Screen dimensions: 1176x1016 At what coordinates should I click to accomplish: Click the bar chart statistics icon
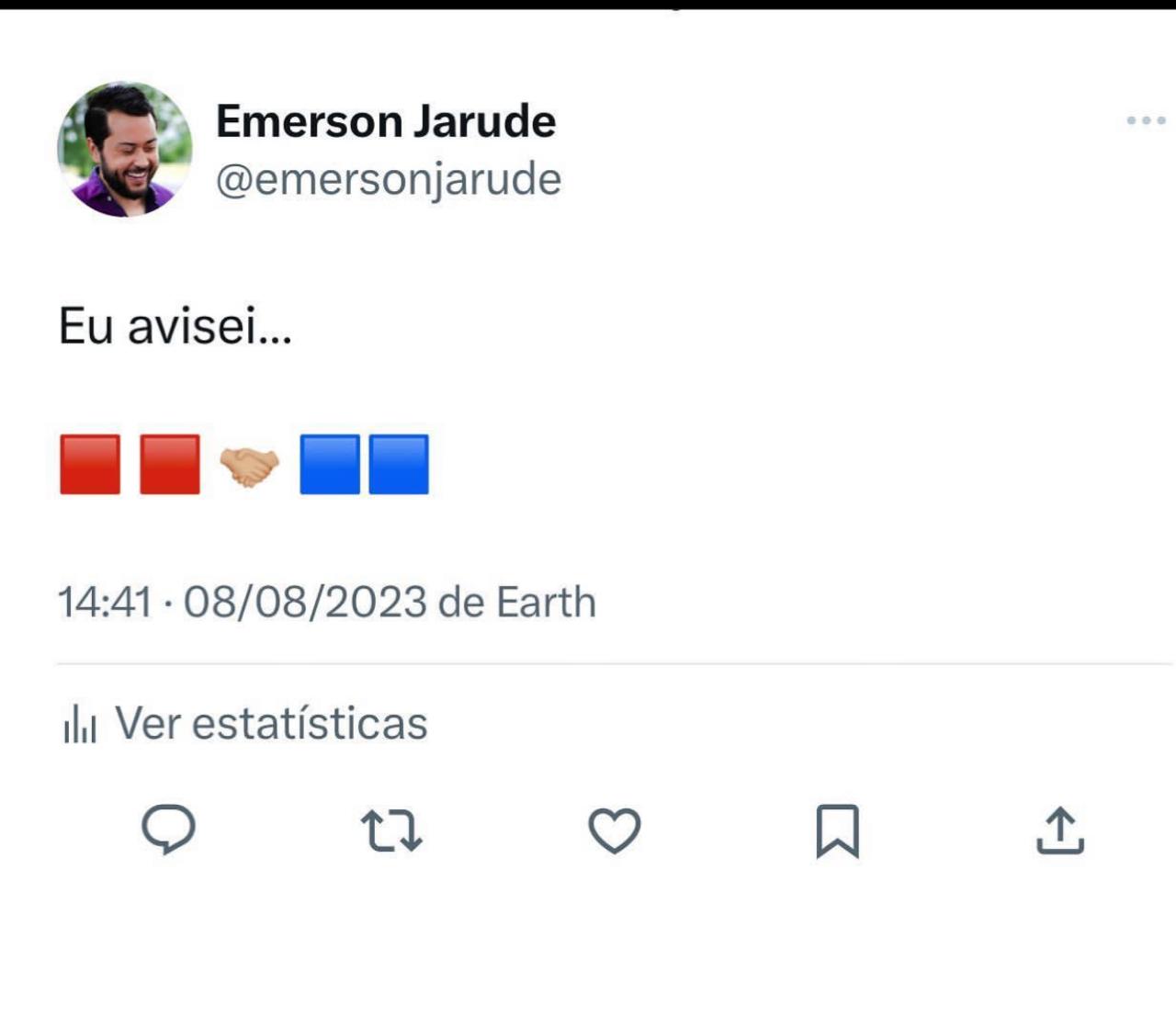(80, 724)
